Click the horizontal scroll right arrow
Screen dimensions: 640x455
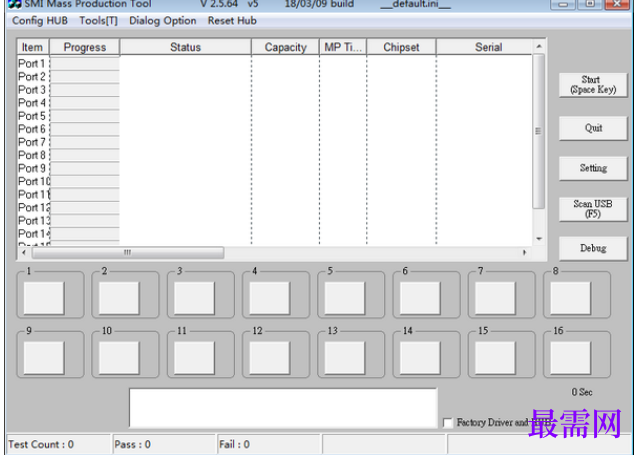click(x=524, y=253)
